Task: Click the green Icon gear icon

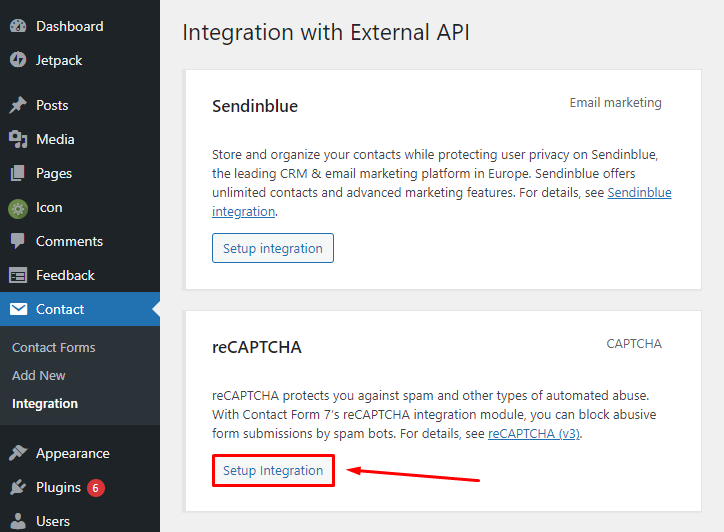Action: tap(18, 209)
